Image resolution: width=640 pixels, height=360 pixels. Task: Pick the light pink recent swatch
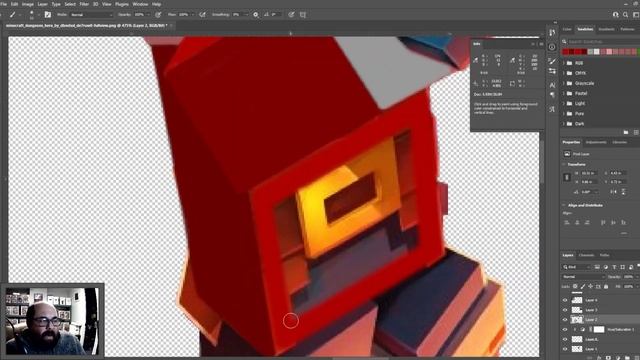point(609,52)
